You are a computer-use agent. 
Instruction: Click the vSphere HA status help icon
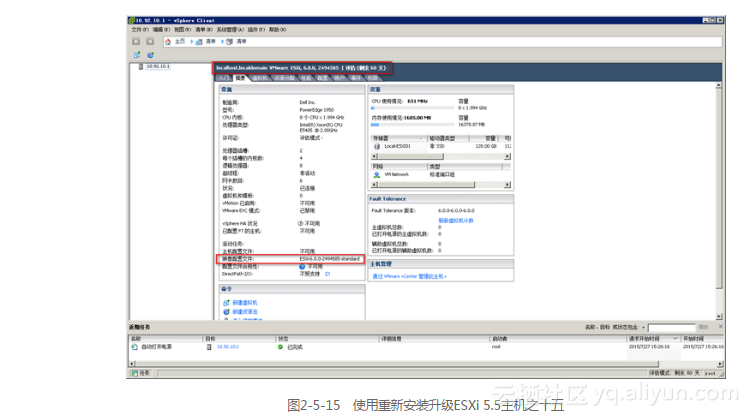pyautogui.click(x=300, y=224)
